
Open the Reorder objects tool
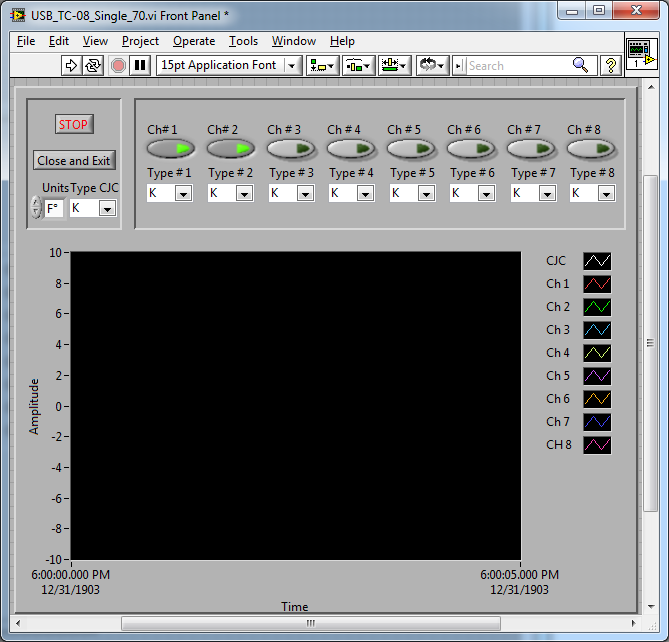click(x=431, y=65)
